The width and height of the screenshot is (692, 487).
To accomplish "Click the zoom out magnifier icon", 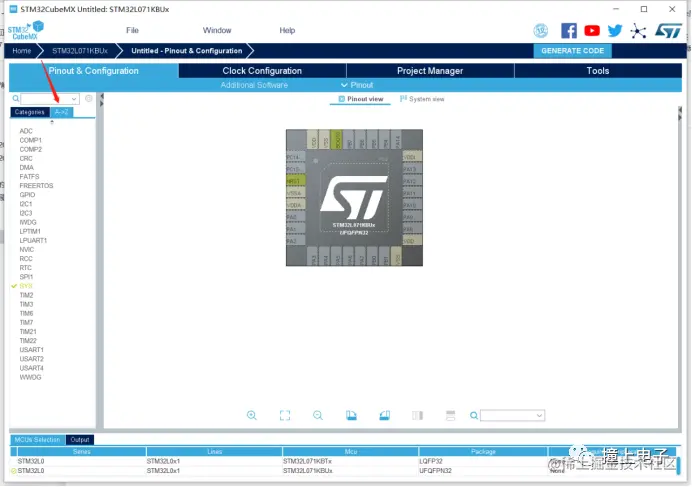I will tap(318, 415).
